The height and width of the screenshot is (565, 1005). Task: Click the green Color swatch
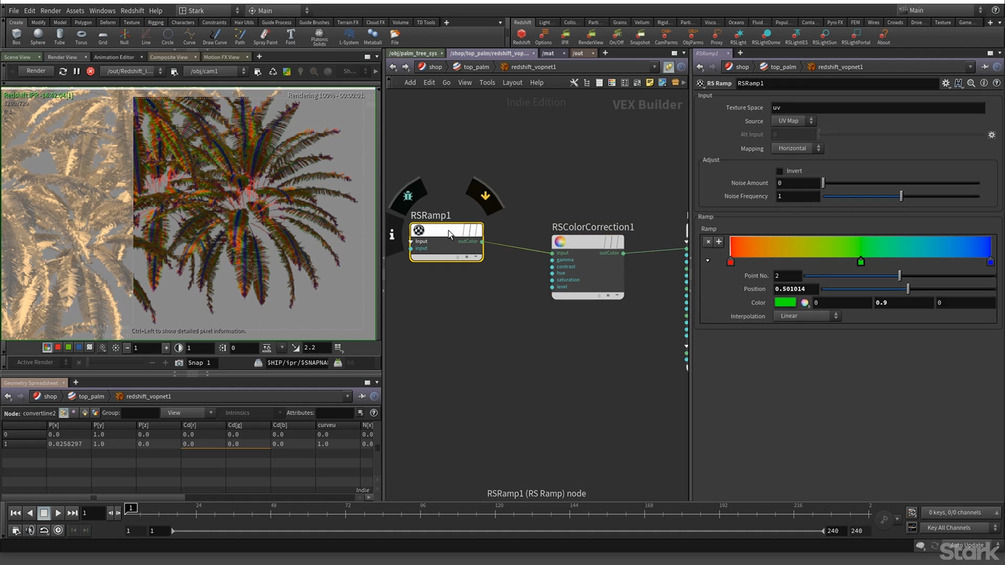785,302
